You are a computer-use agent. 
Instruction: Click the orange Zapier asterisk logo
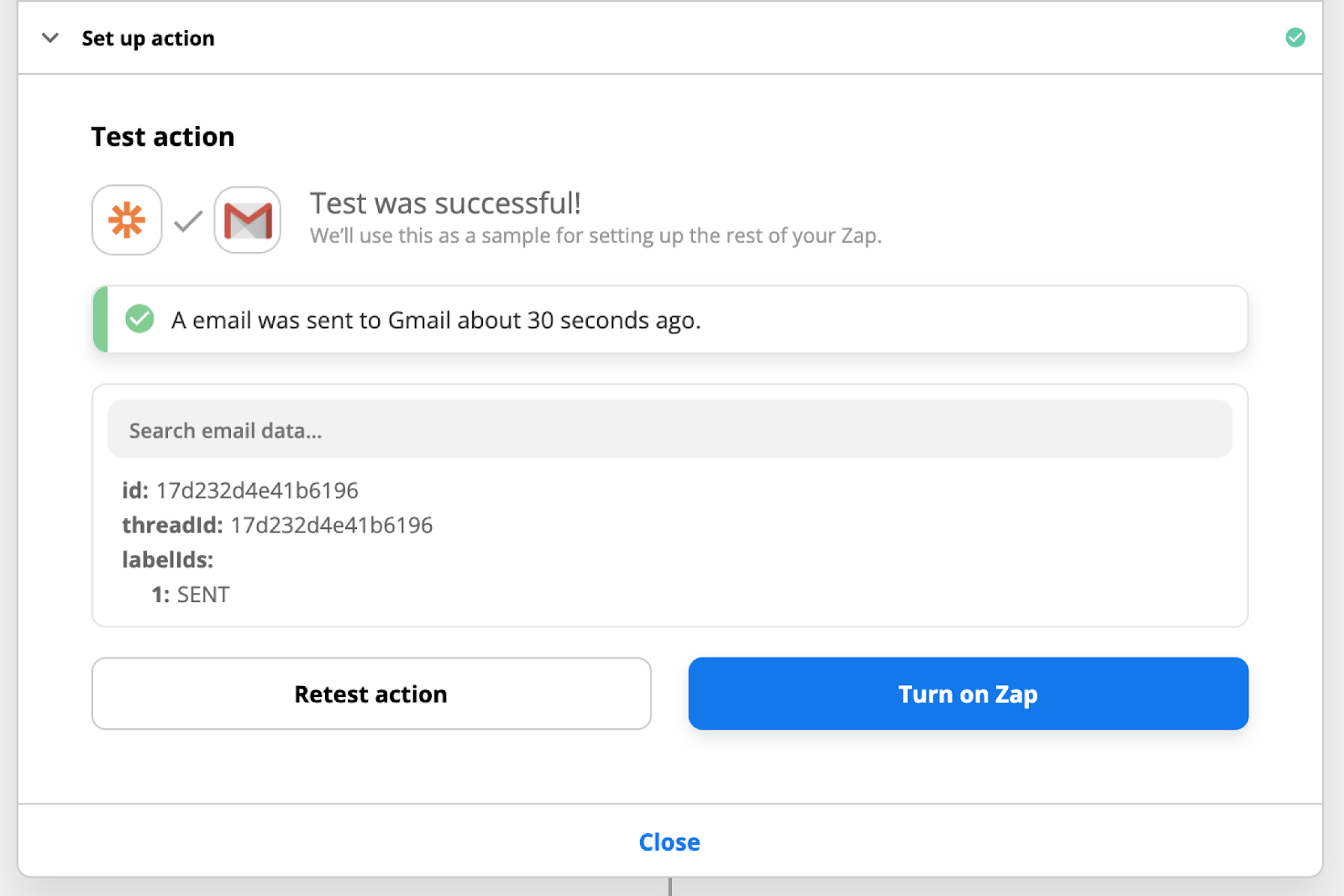[126, 220]
